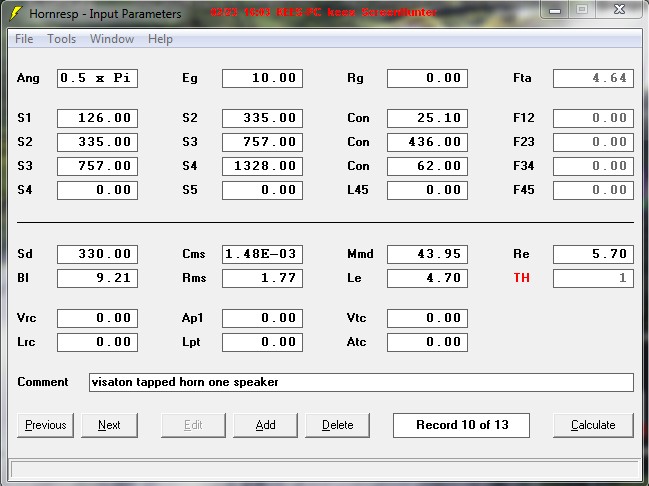Image resolution: width=649 pixels, height=486 pixels.
Task: Minimize the Hornresp window
Action: [x=555, y=10]
